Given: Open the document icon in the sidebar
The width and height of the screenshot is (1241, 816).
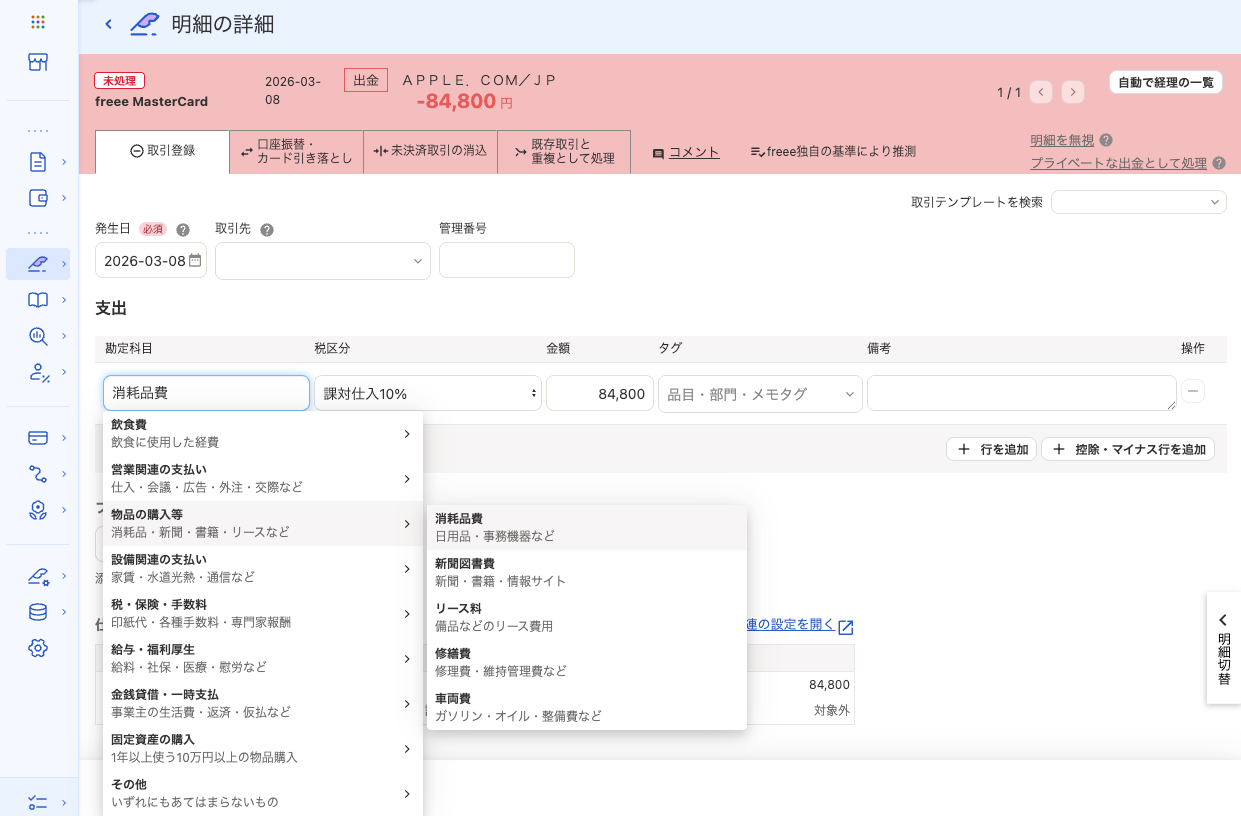Looking at the screenshot, I should (38, 161).
